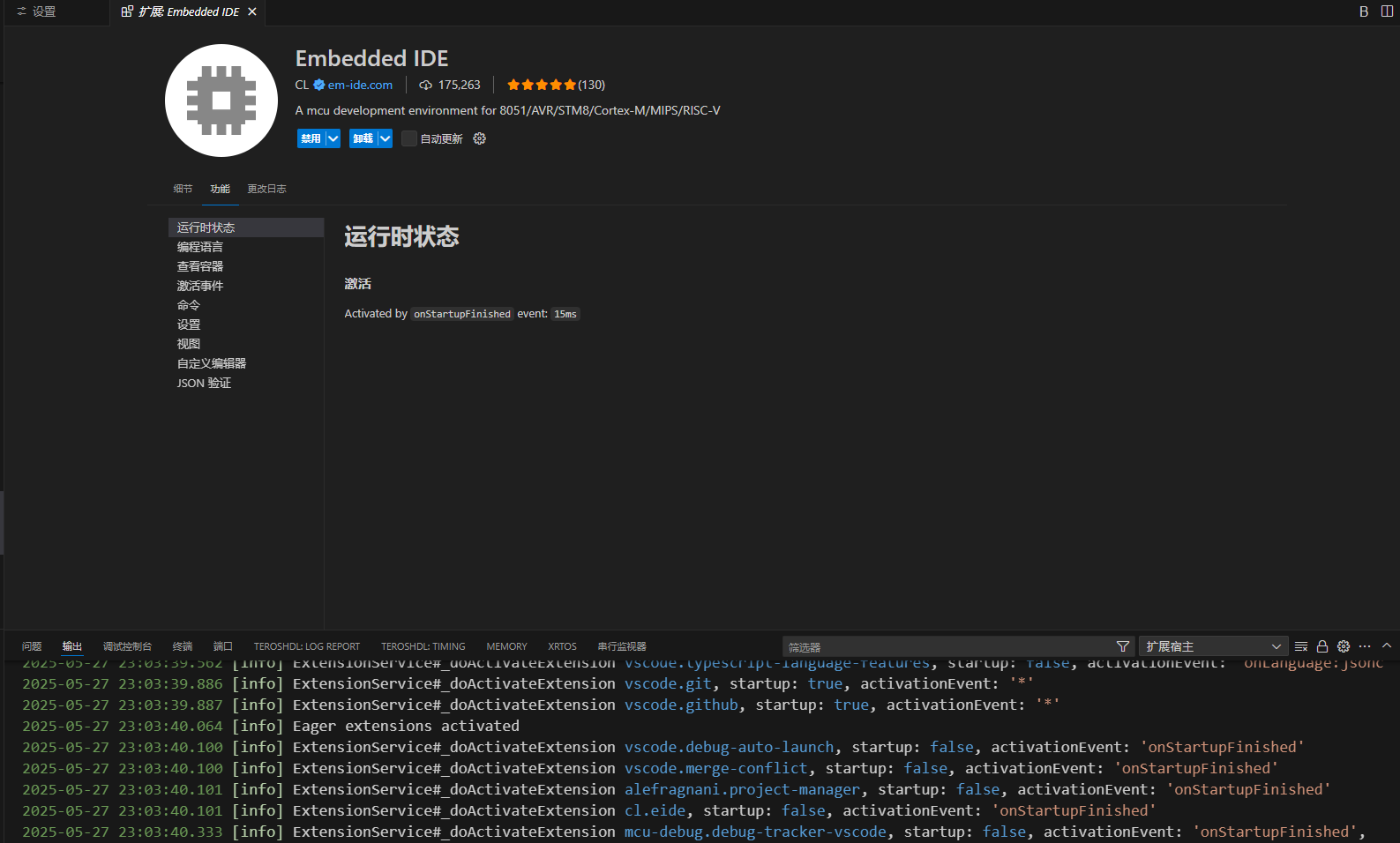1400x843 pixels.
Task: Select 视图 in the feature list
Action: [x=246, y=344]
